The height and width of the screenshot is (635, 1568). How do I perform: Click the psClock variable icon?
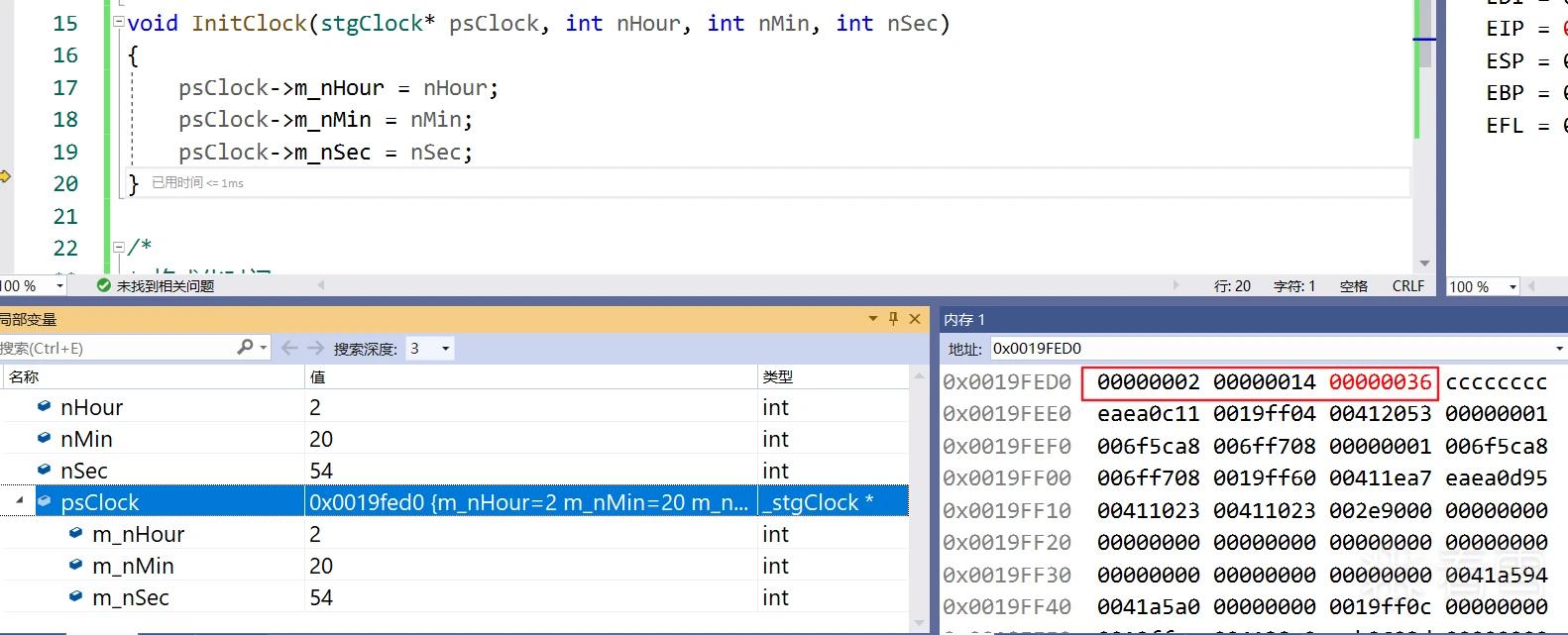pyautogui.click(x=44, y=501)
